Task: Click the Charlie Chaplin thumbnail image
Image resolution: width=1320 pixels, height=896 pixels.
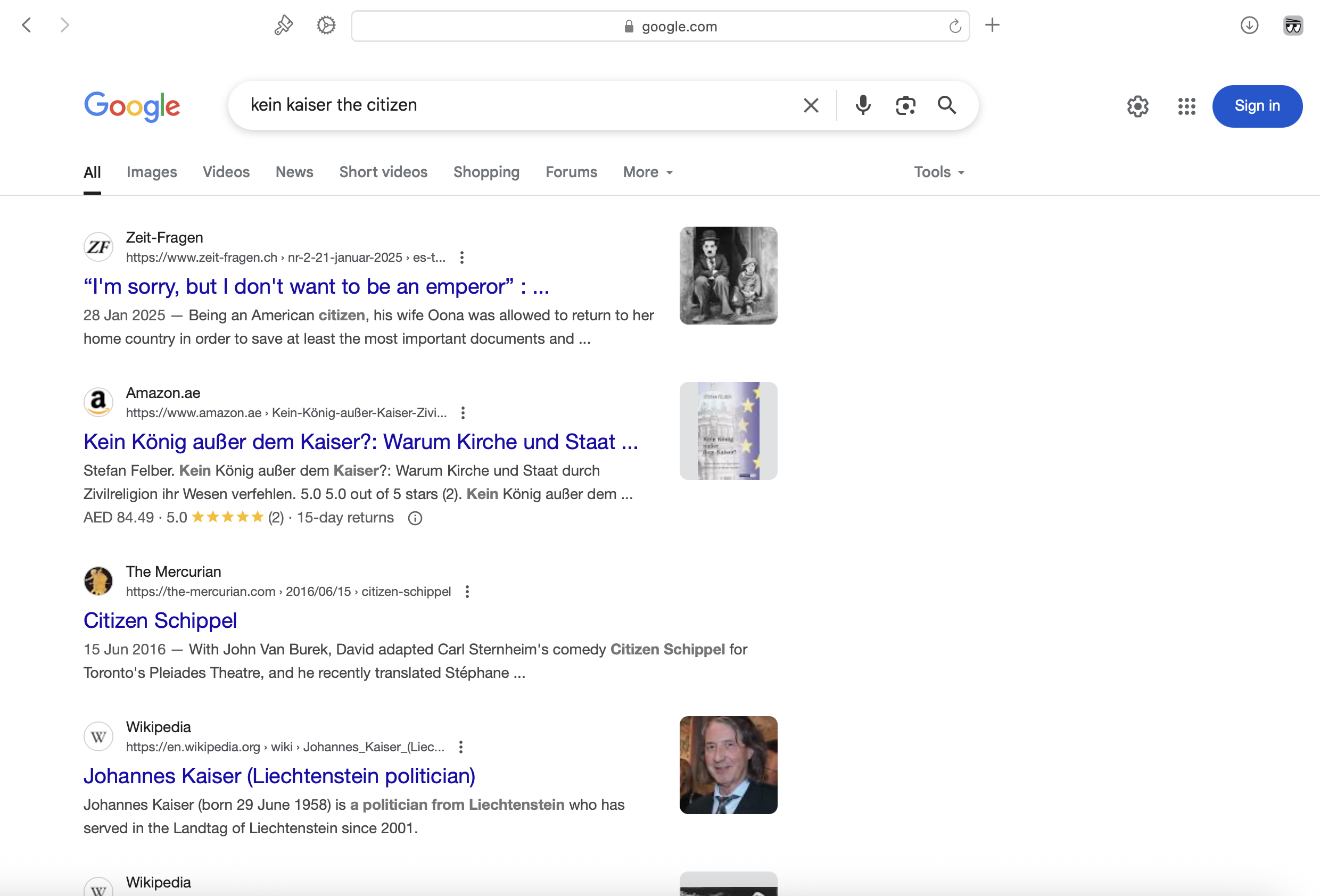Action: coord(728,276)
